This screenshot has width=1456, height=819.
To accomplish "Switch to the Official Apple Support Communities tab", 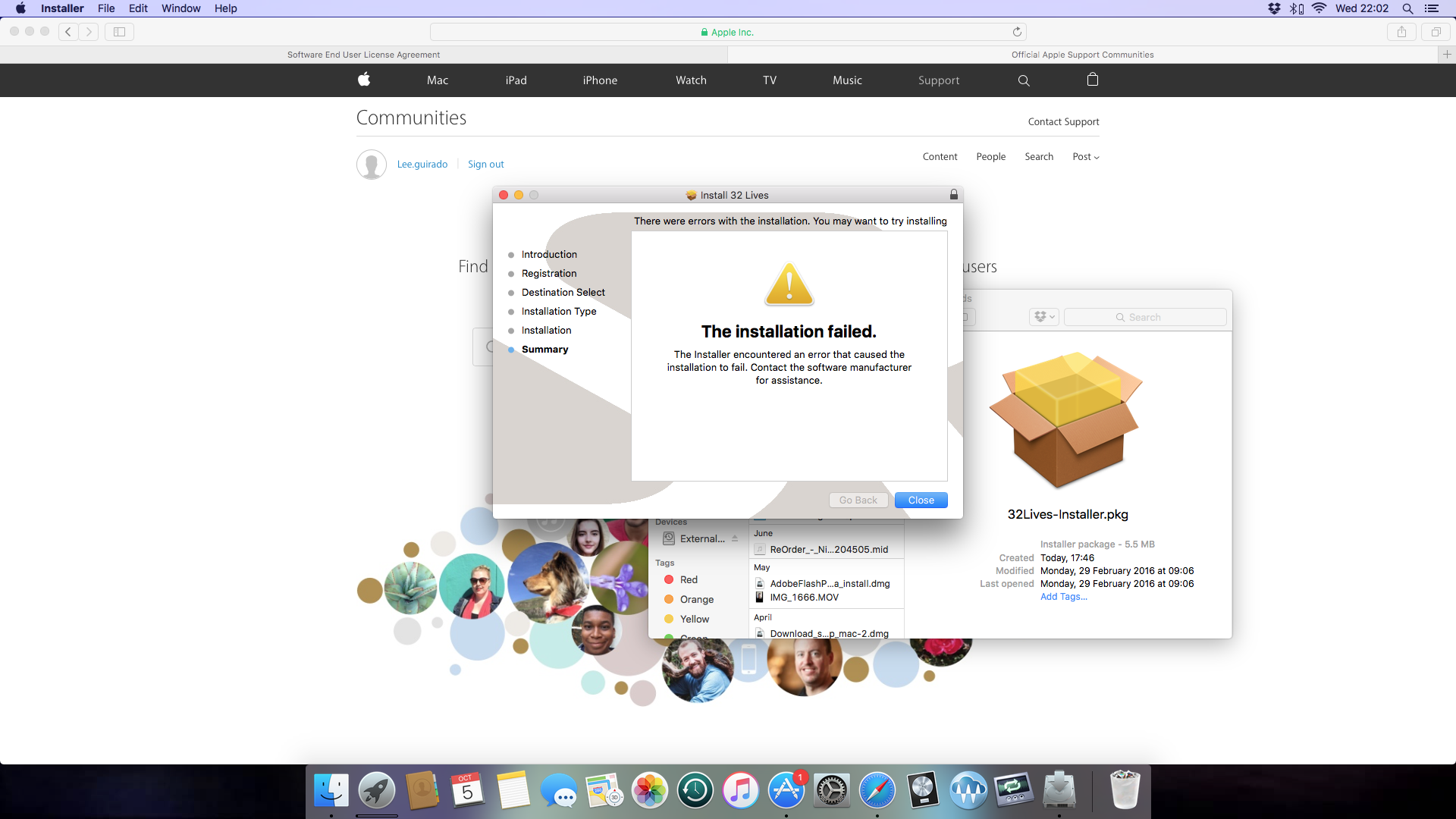I will [x=1082, y=55].
